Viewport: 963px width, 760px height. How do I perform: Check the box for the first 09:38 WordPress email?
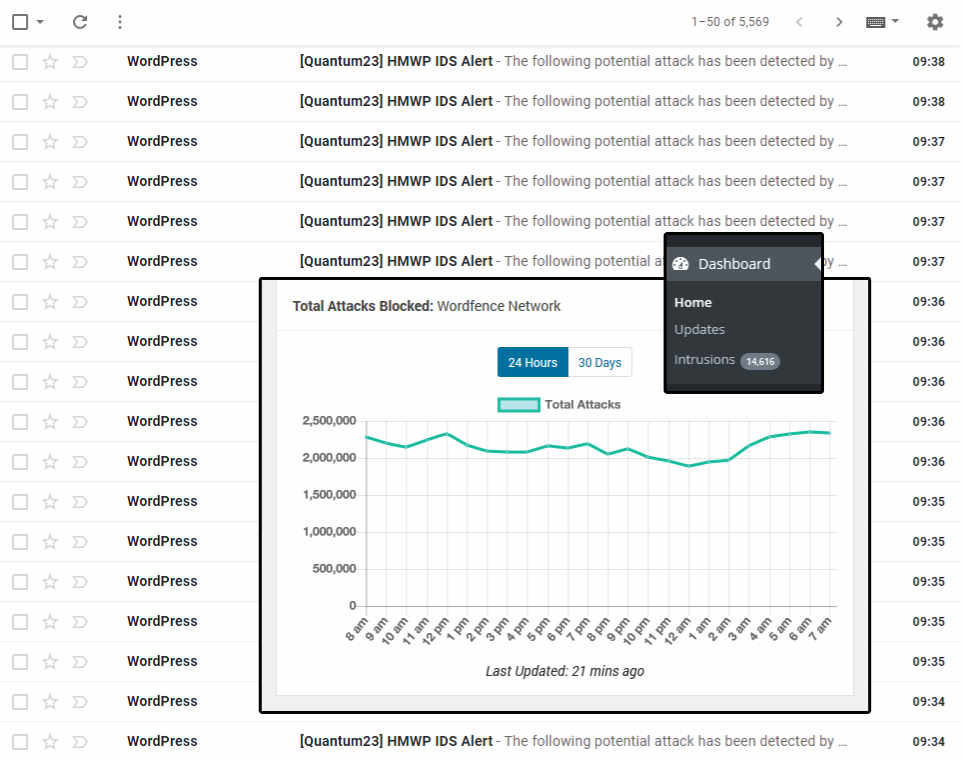[20, 61]
